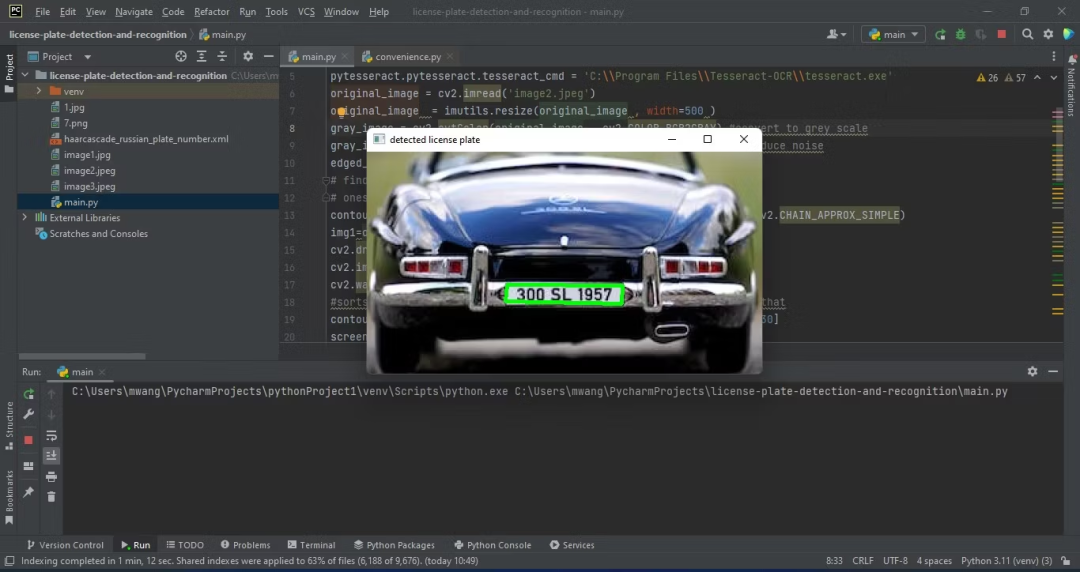The height and width of the screenshot is (572, 1080).
Task: Open Run panel settings gear
Action: [1032, 371]
